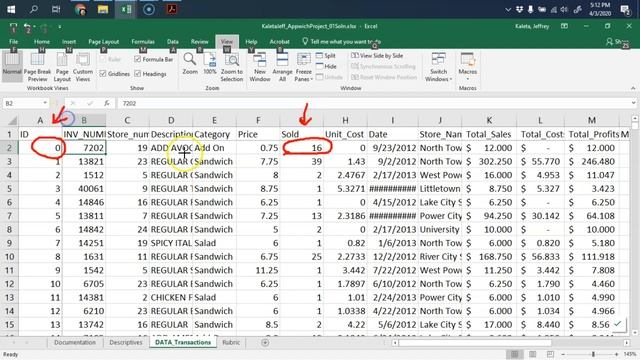Open the Page Layout ribbon tab
Viewport: 640px width, 360px height.
(104, 42)
